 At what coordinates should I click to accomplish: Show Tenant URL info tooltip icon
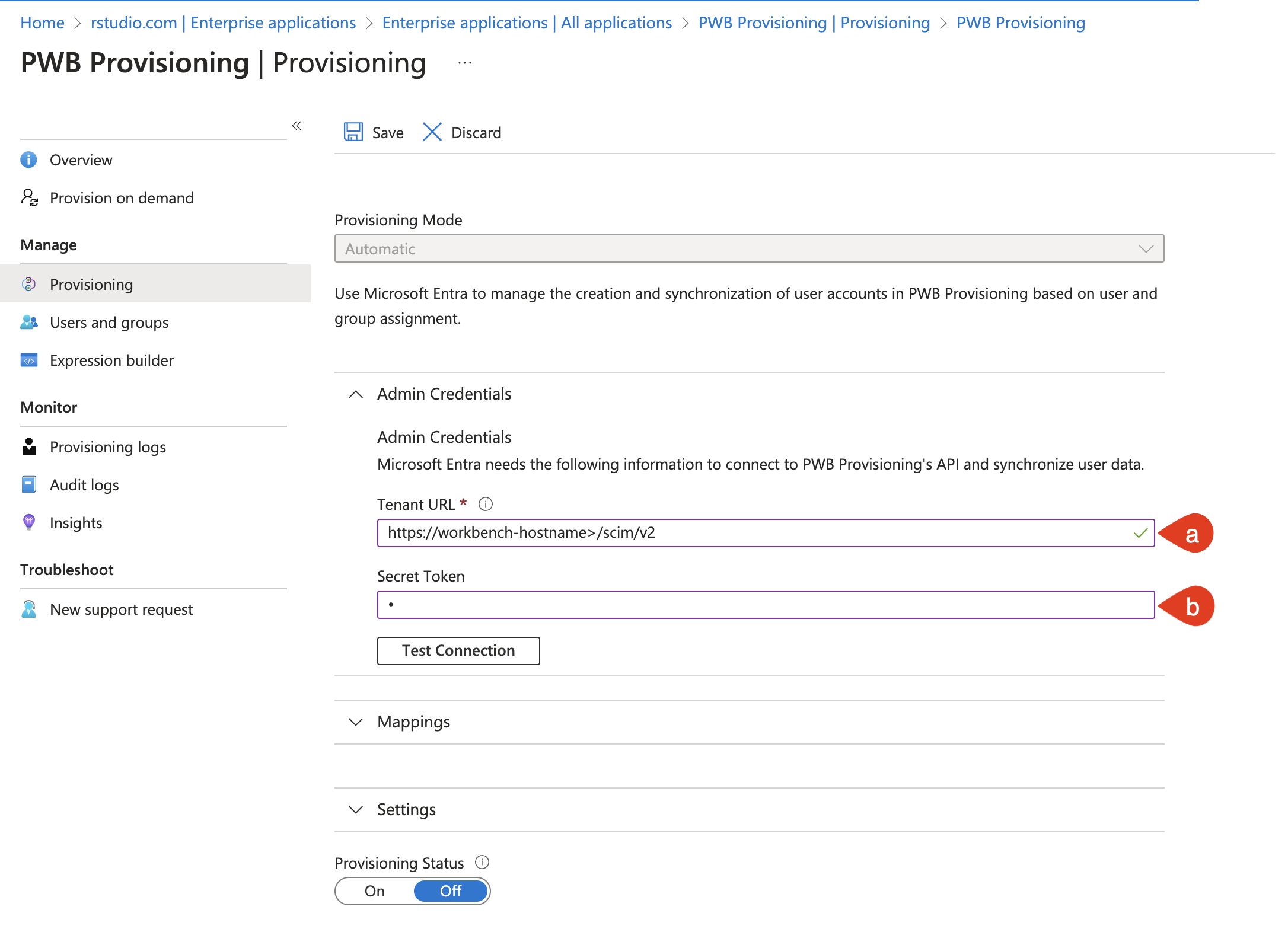click(486, 504)
